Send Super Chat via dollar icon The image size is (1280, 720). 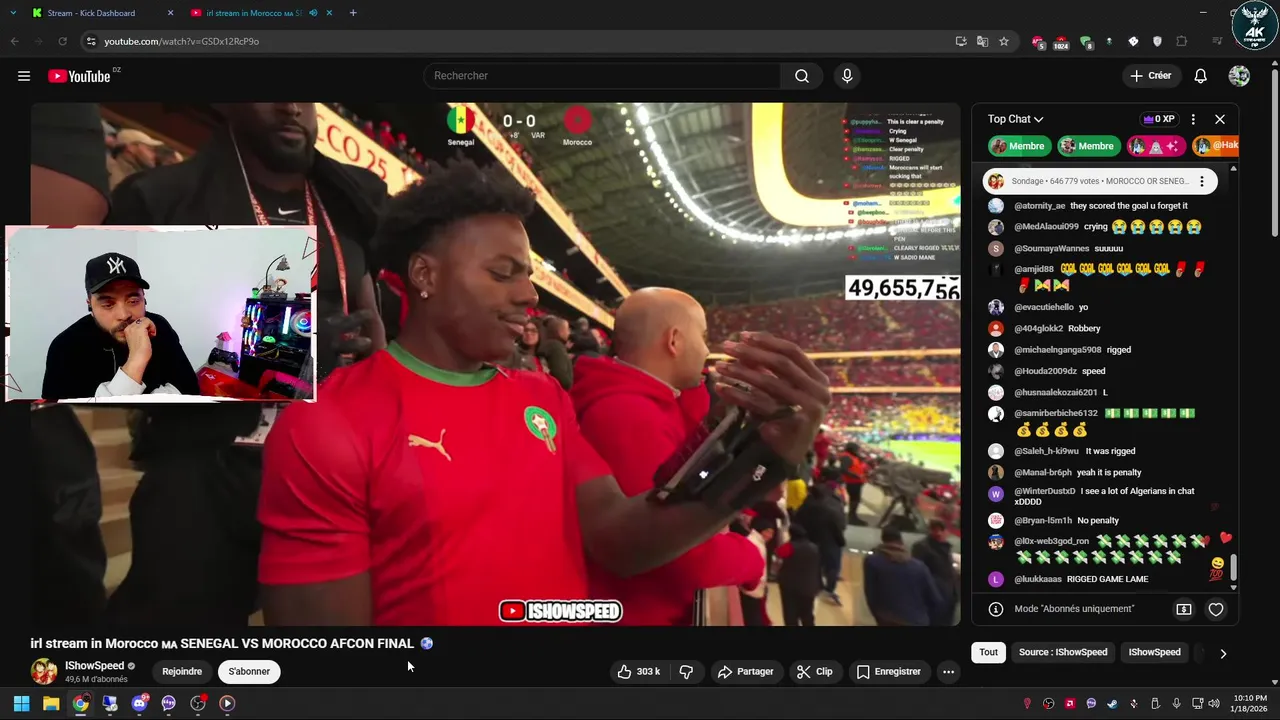1184,609
